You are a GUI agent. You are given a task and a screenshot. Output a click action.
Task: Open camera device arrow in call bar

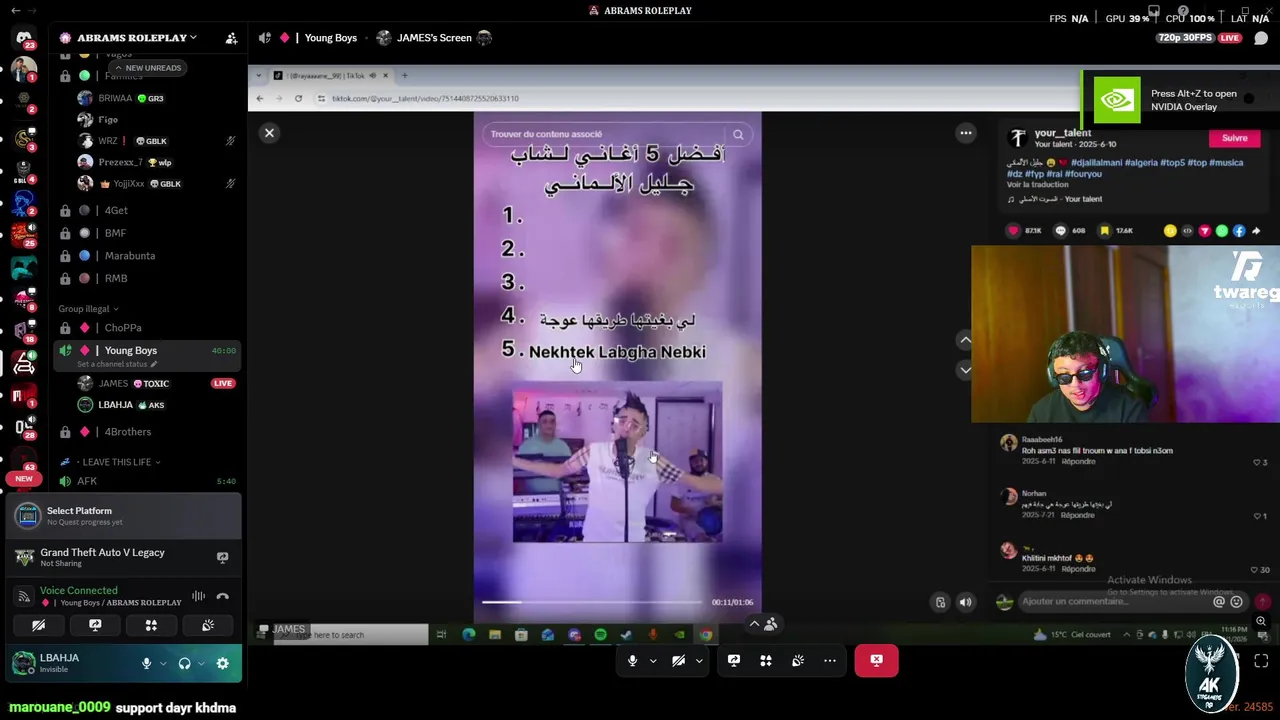coord(699,660)
